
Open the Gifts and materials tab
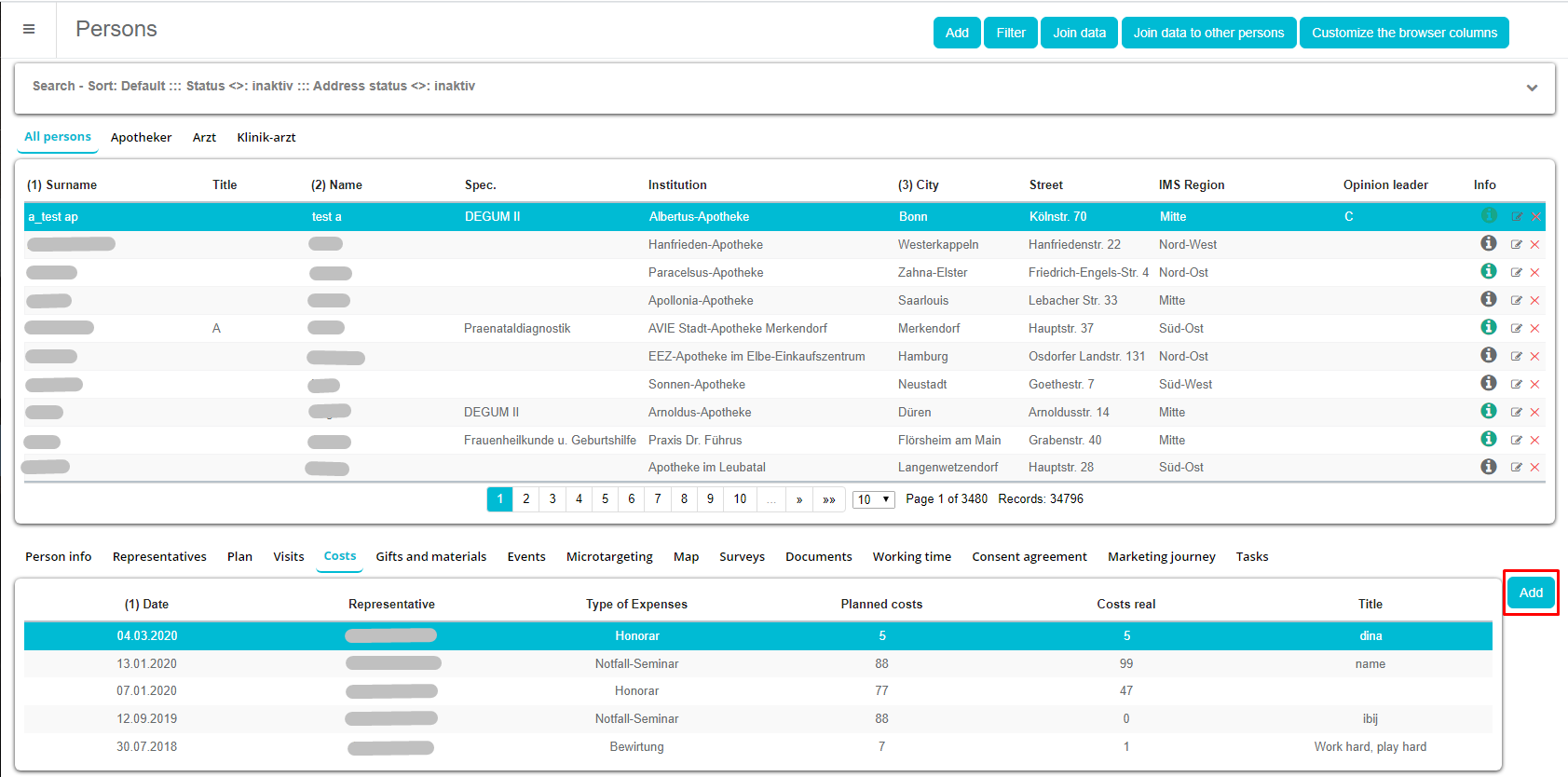click(x=430, y=557)
